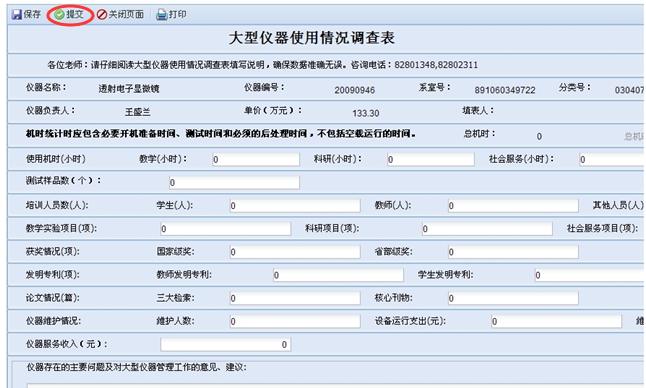Focus the 科研项目(项) input field

point(487,229)
